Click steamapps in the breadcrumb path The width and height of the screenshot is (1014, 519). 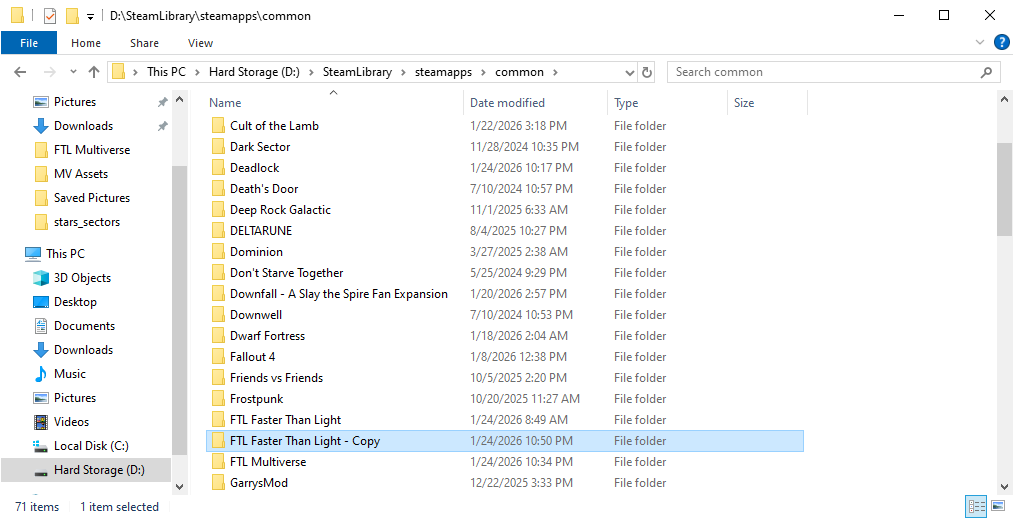coord(443,72)
